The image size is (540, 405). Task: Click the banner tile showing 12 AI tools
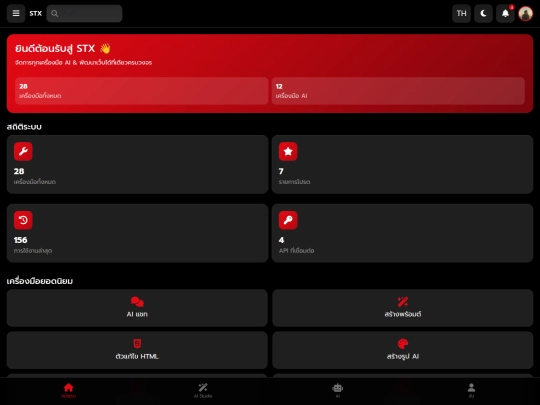(x=398, y=91)
